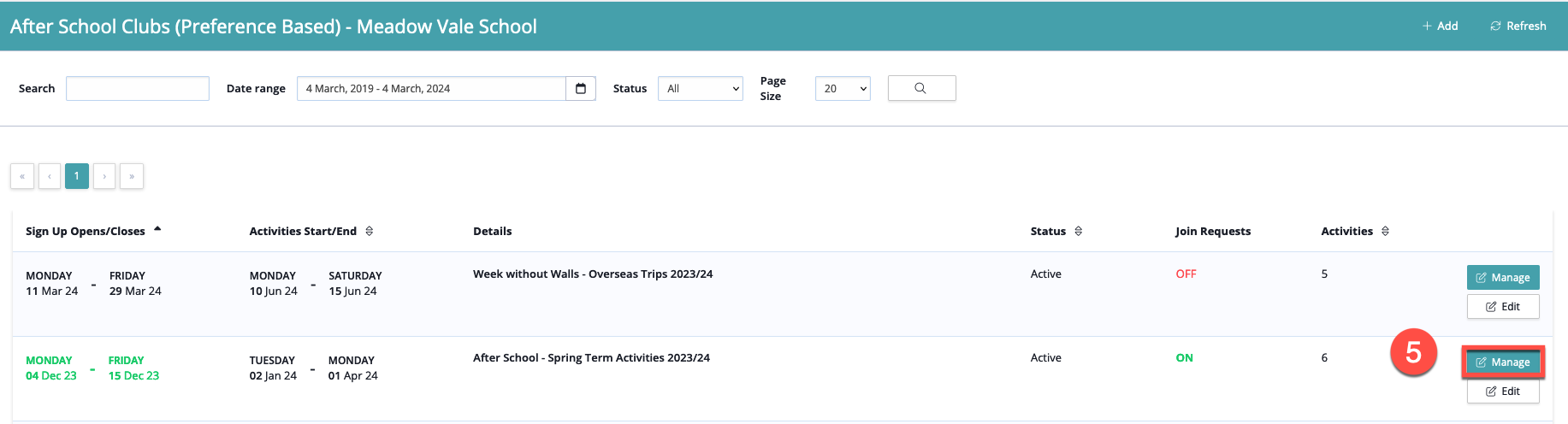
Task: Open the Page Size dropdown
Action: [x=842, y=88]
